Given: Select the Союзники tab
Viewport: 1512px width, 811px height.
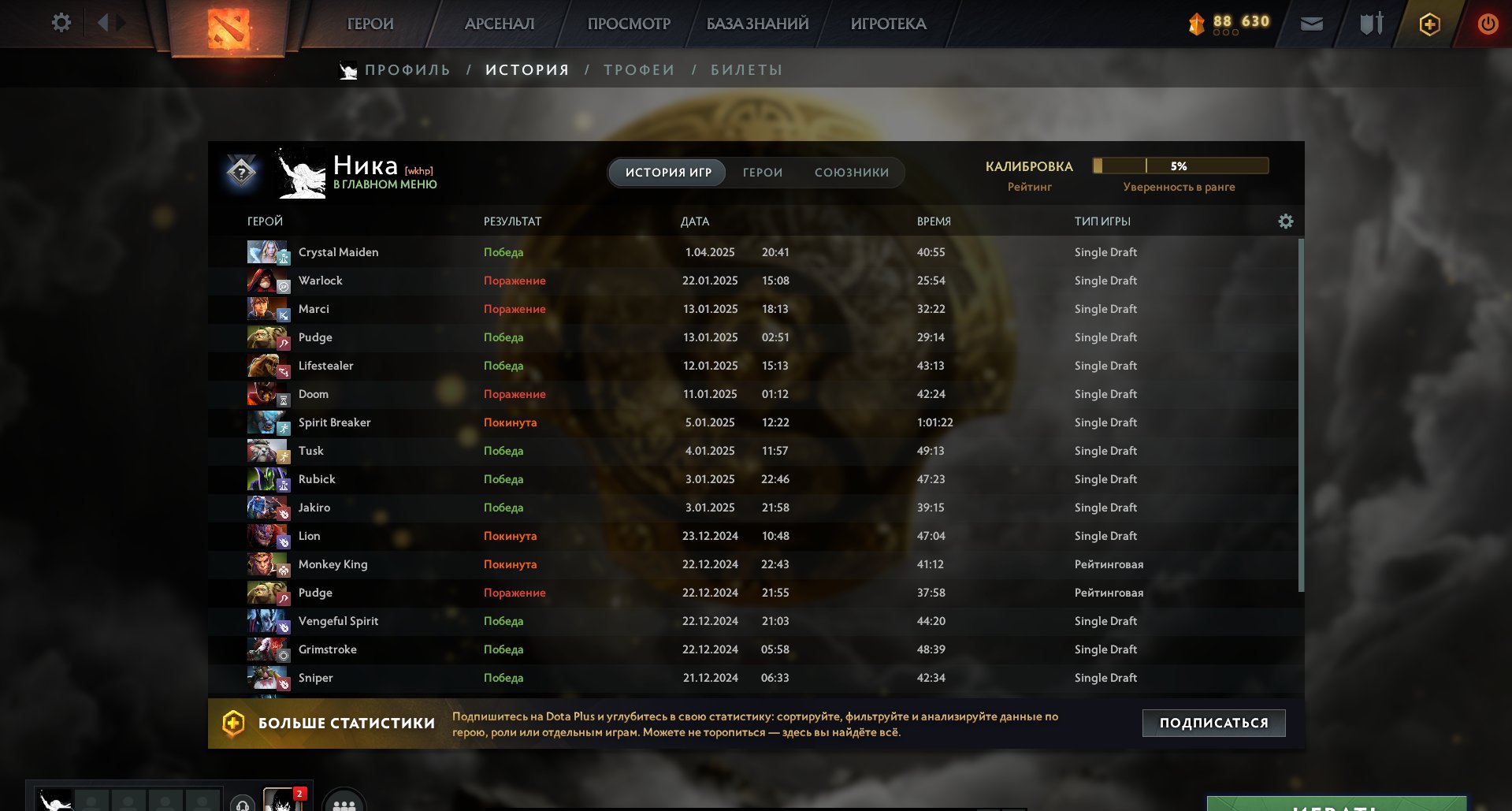Looking at the screenshot, I should tap(851, 173).
